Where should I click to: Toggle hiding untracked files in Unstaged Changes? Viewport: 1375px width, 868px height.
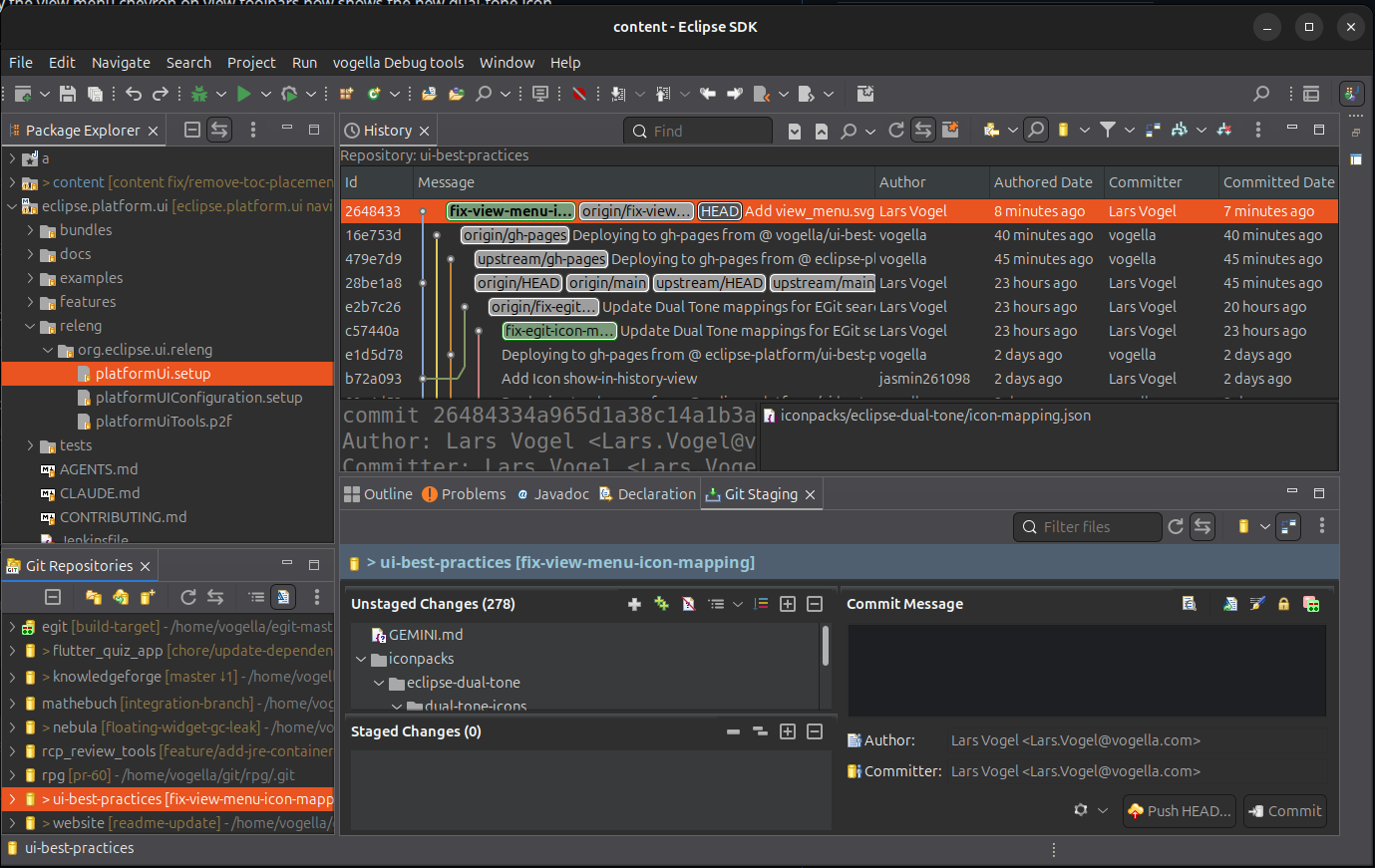[689, 604]
